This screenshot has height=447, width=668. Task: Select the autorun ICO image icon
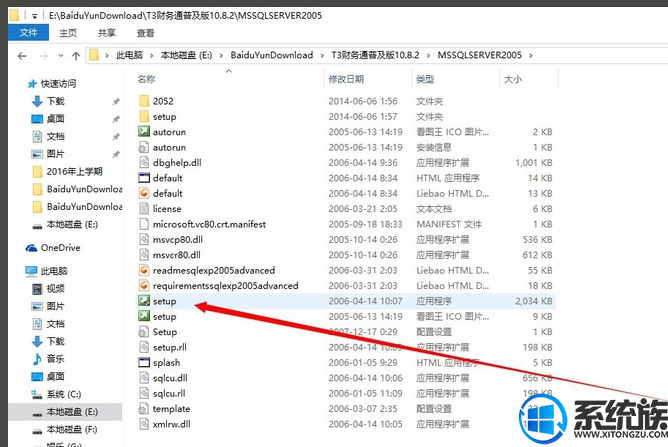pos(144,132)
